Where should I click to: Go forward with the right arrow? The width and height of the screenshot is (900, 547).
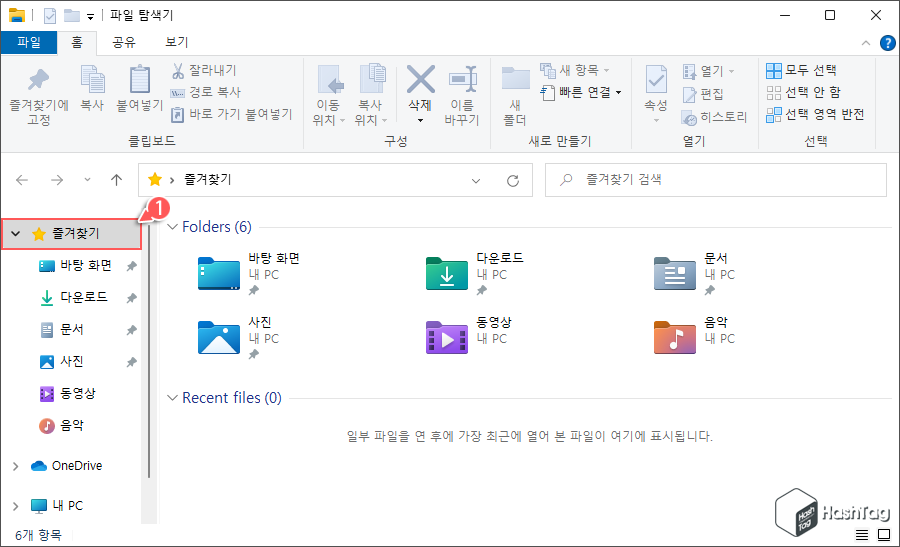point(57,180)
